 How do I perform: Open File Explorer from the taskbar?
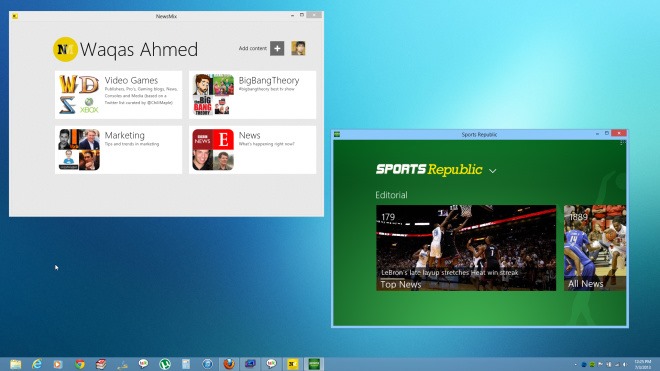coord(16,364)
